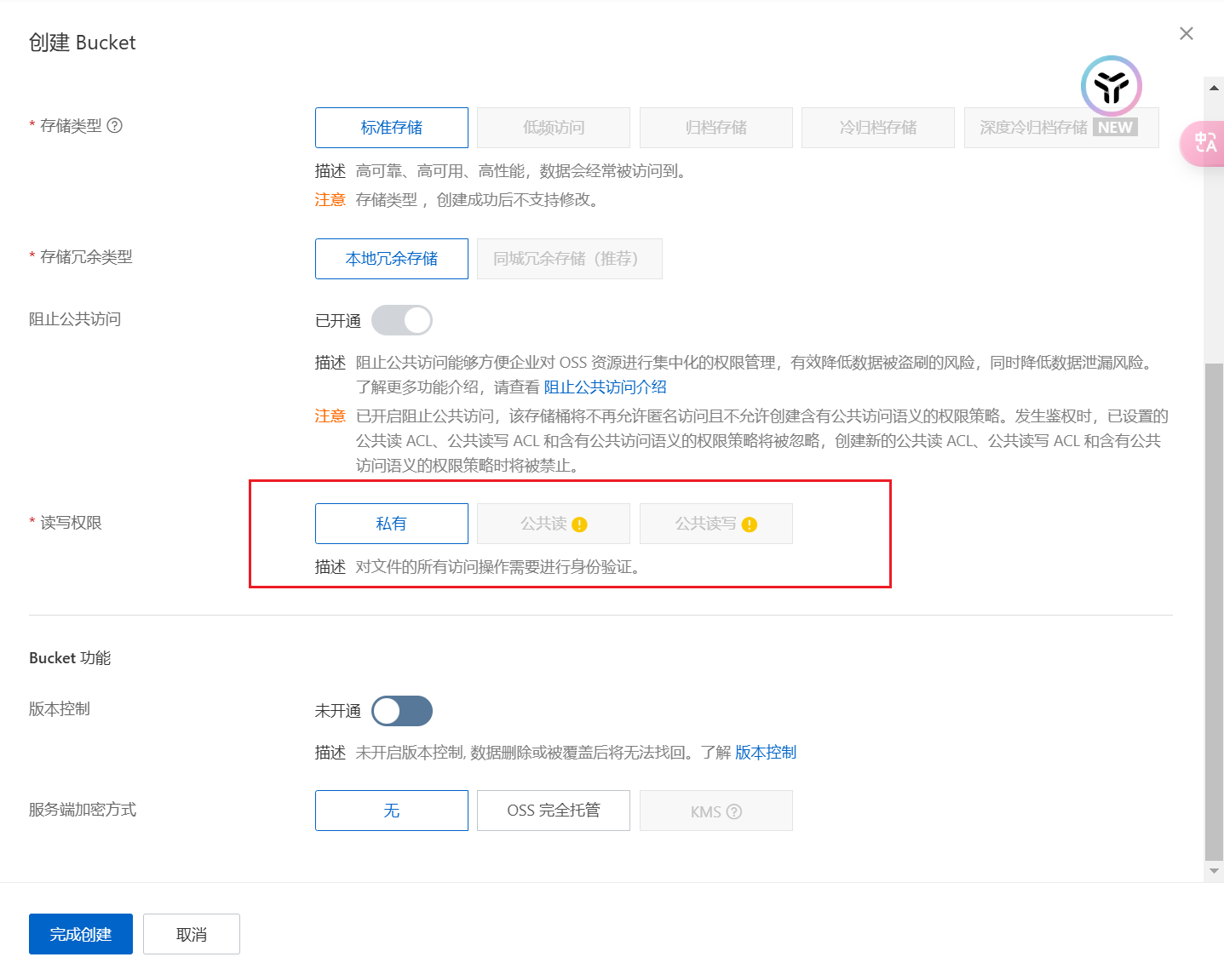Click the help icon next to KMS

pyautogui.click(x=734, y=811)
